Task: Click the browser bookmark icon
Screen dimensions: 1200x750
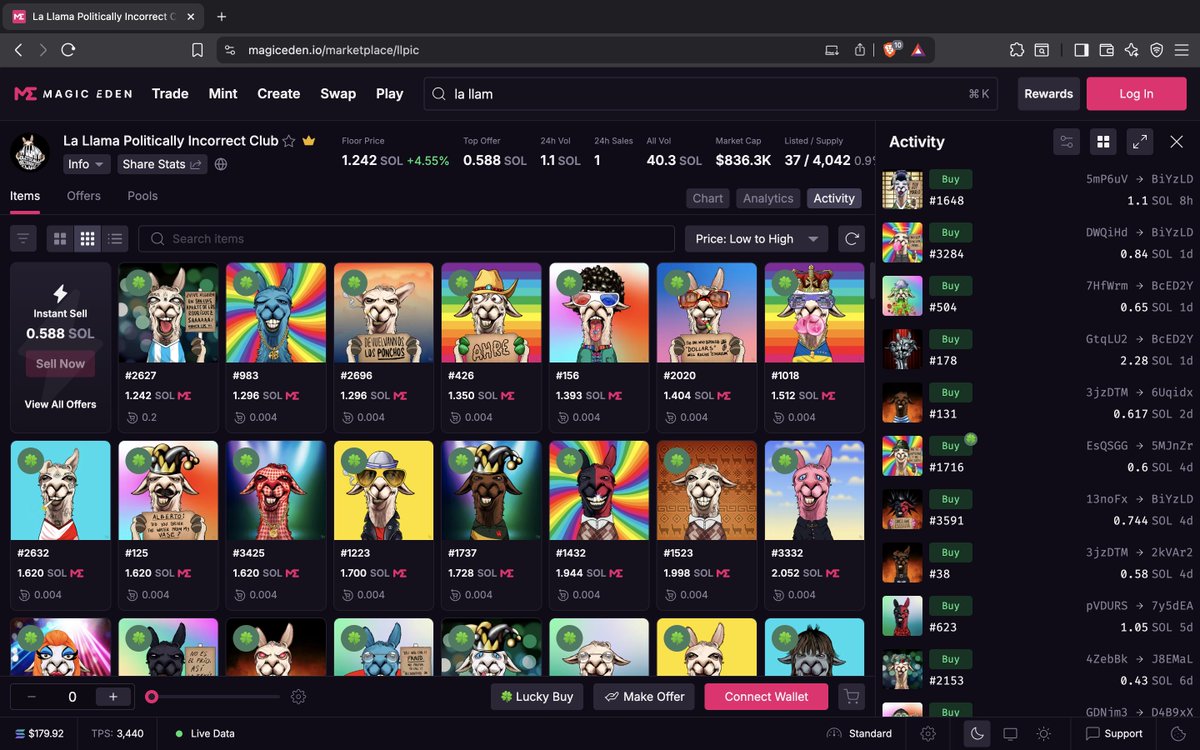Action: [197, 49]
